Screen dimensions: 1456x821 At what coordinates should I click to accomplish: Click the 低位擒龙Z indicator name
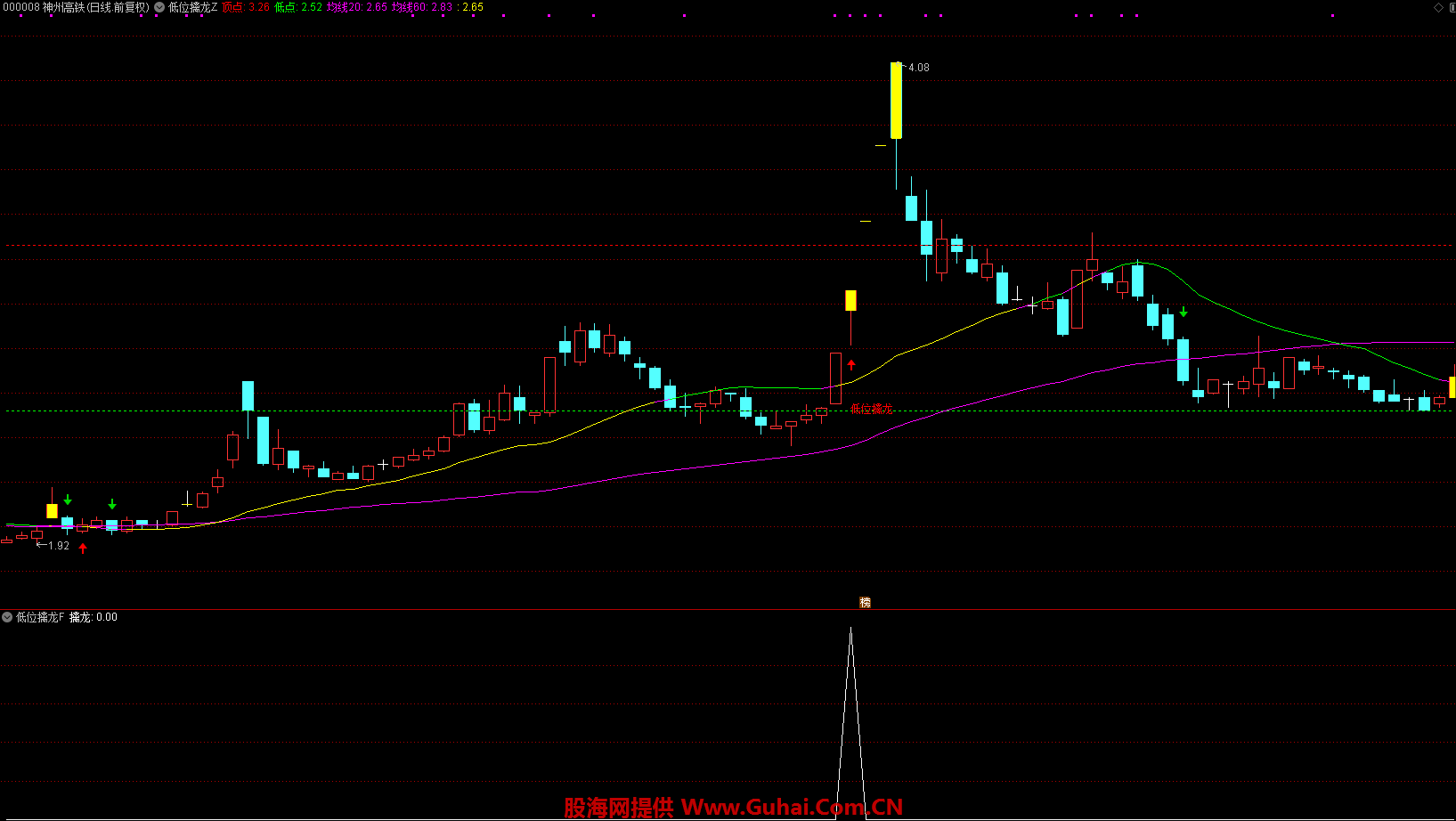(x=192, y=7)
